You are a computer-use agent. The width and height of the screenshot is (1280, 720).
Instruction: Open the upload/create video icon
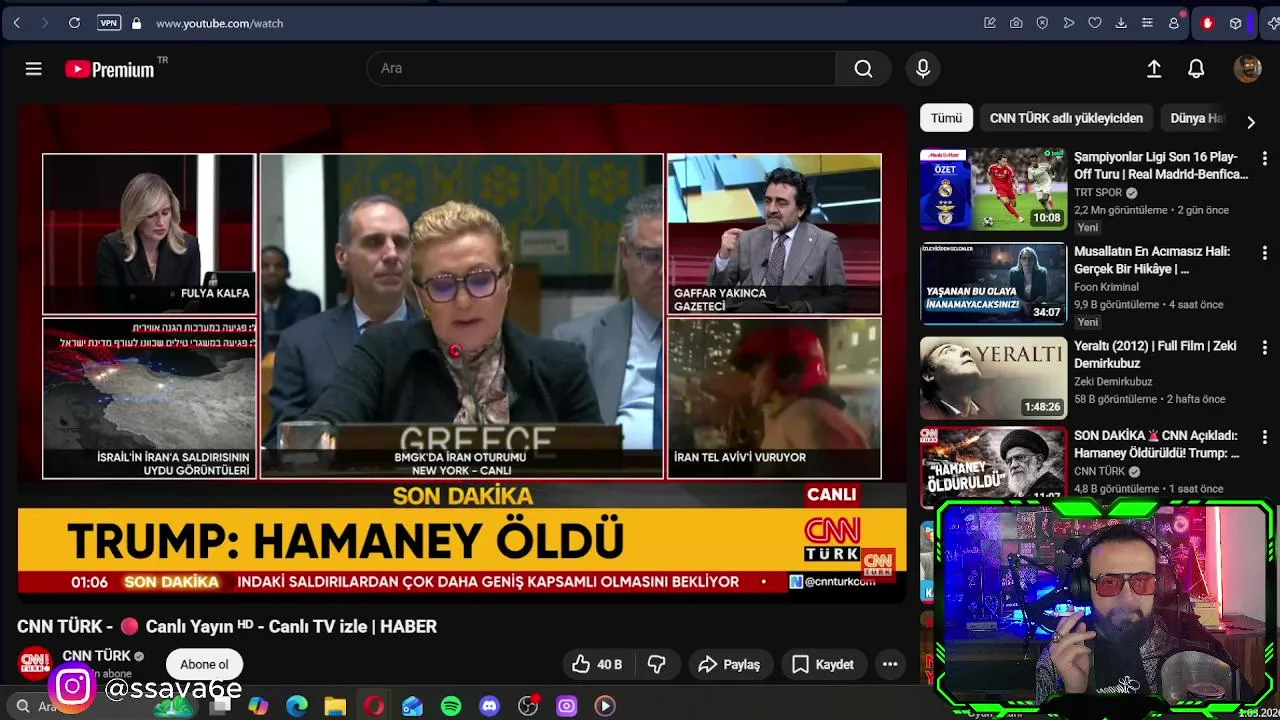point(1154,68)
